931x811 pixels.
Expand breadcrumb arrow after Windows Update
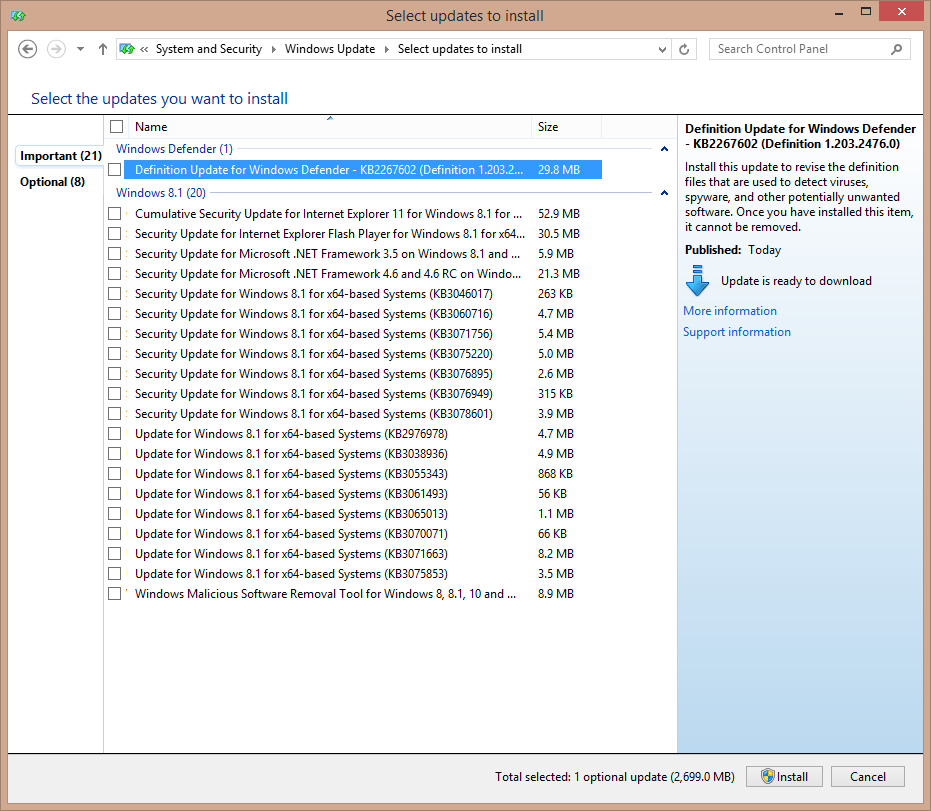point(387,49)
